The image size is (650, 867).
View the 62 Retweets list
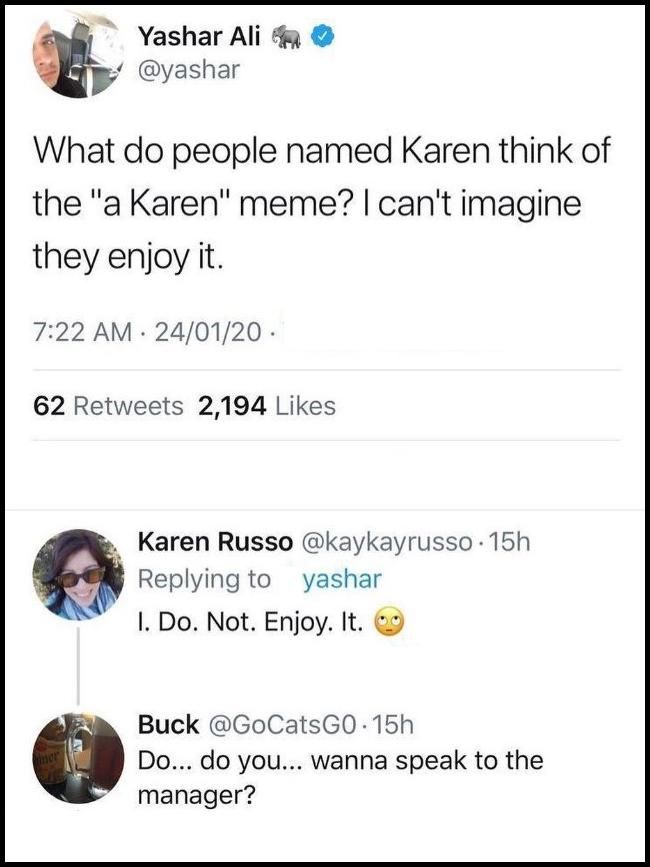click(x=109, y=405)
